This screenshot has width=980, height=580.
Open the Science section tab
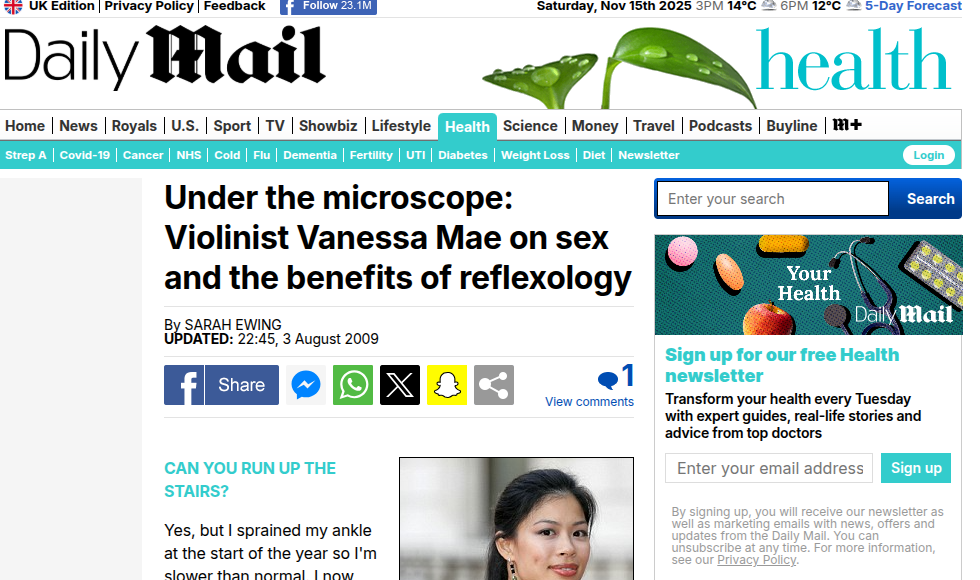pos(530,126)
